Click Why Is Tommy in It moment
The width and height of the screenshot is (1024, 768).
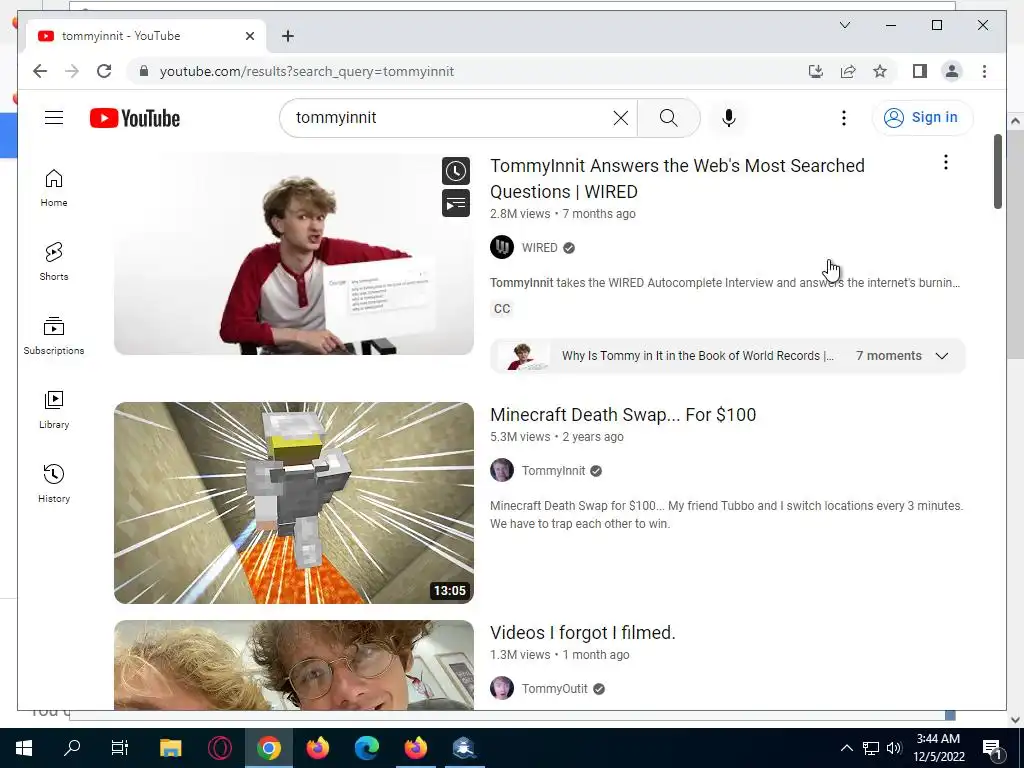(697, 356)
